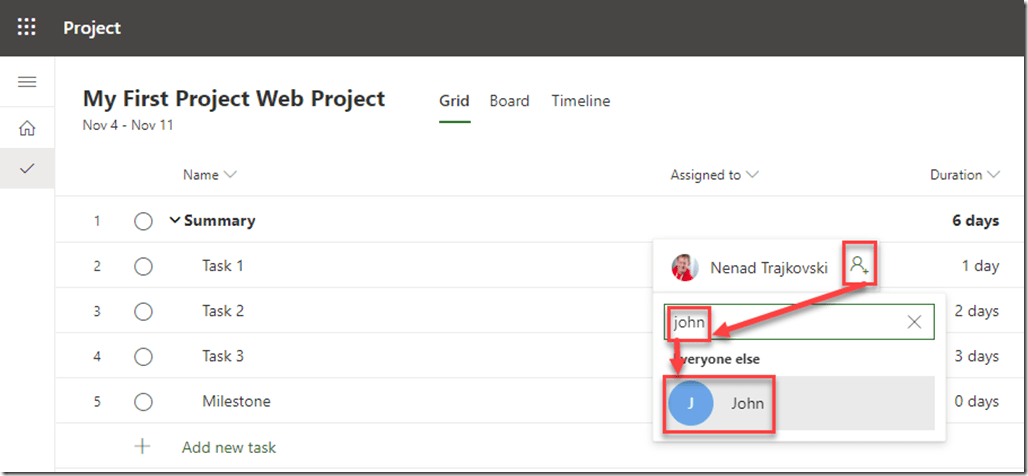
Task: Click the plus icon to add task
Action: tap(143, 447)
